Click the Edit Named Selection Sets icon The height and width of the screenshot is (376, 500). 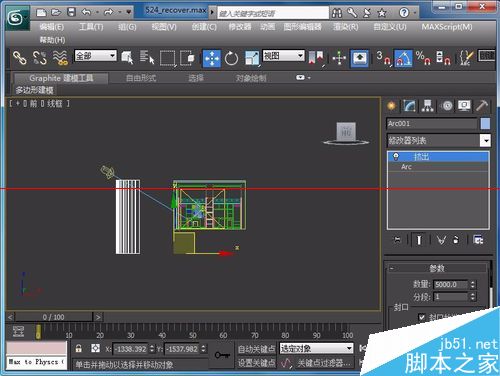coord(466,58)
